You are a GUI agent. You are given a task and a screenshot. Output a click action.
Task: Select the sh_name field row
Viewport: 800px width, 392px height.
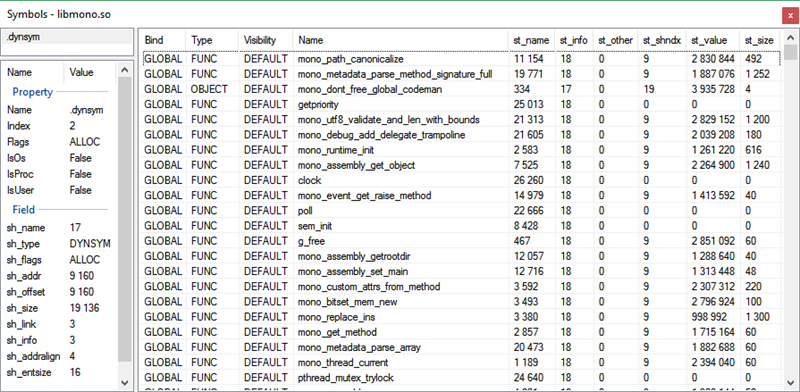(60, 228)
